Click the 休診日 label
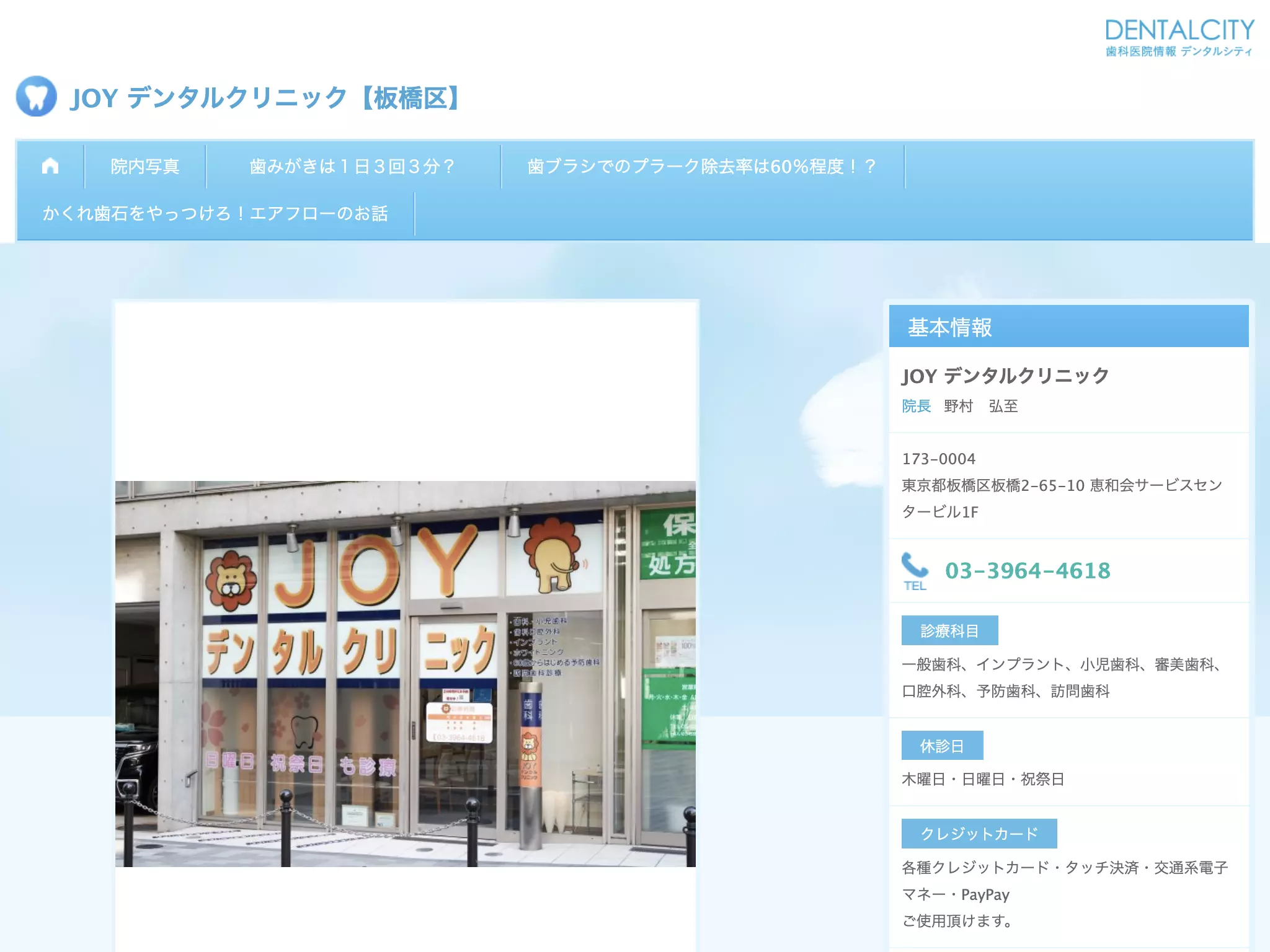This screenshot has height=952, width=1270. point(943,746)
